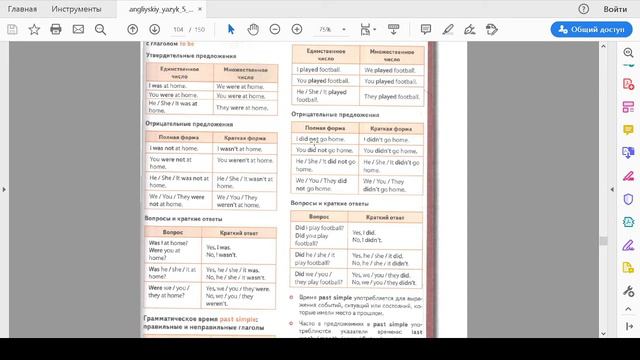Collapse the right tools pane arrow
The width and height of the screenshot is (640, 360).
612,189
